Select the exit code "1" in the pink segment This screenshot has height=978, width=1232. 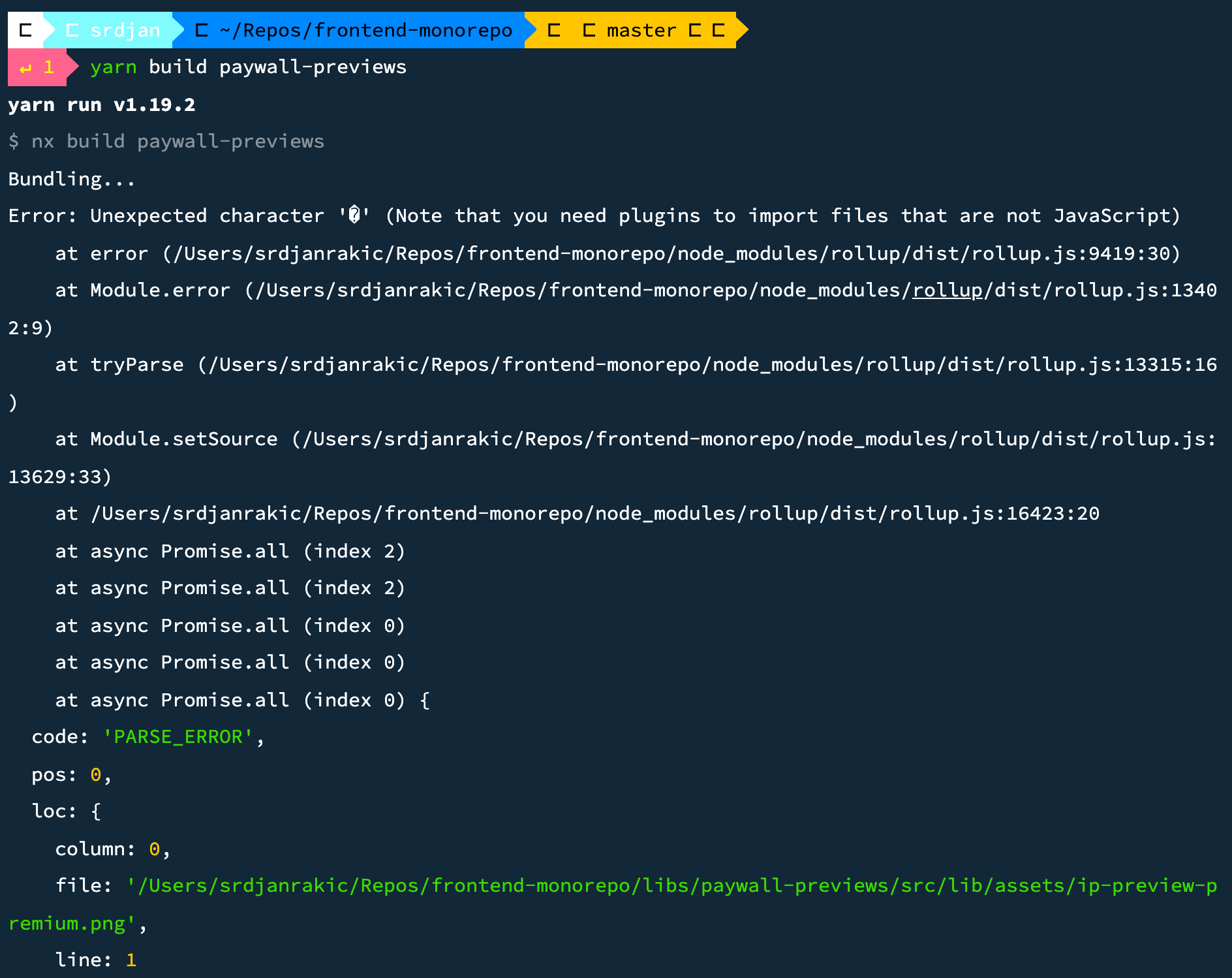click(48, 67)
